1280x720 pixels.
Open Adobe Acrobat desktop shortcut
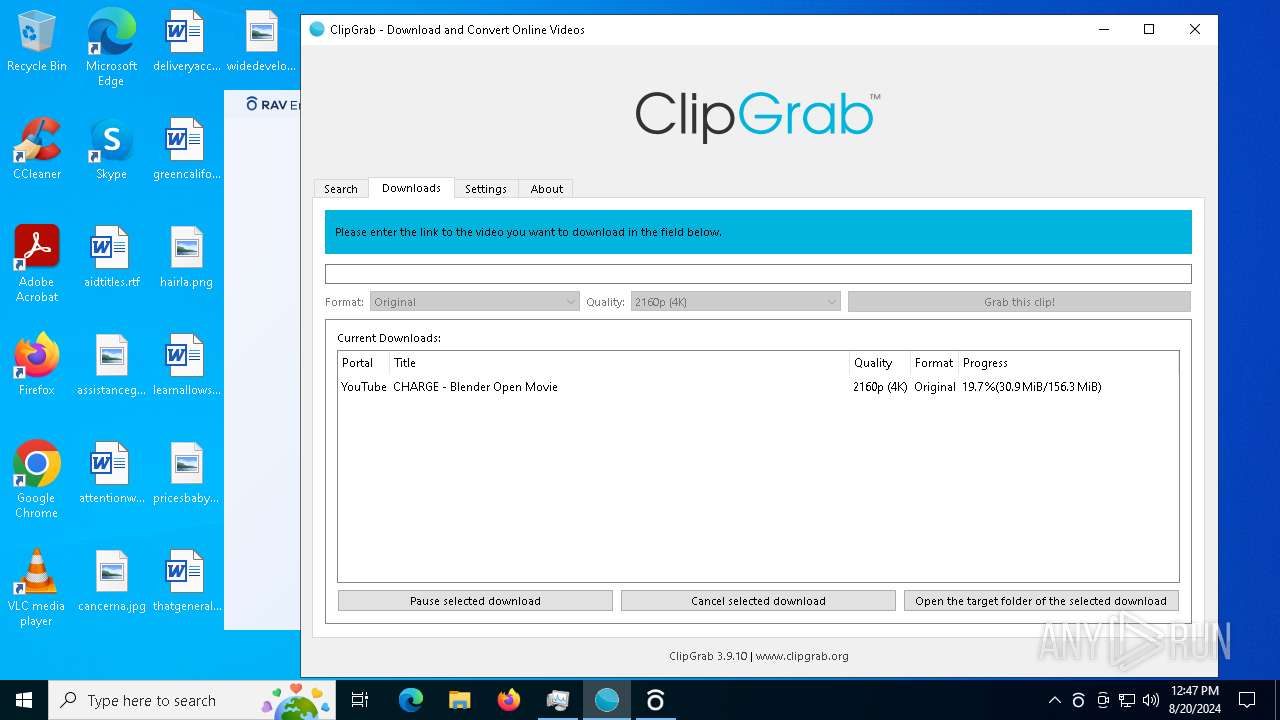(x=37, y=264)
